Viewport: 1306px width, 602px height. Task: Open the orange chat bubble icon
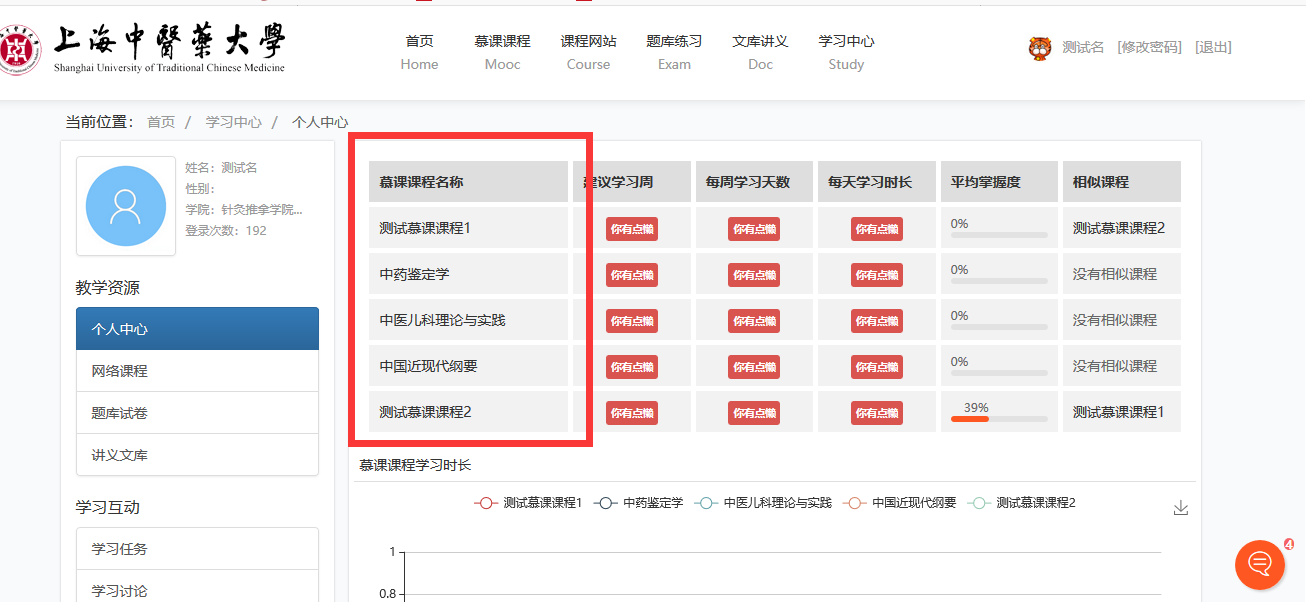tap(1260, 565)
